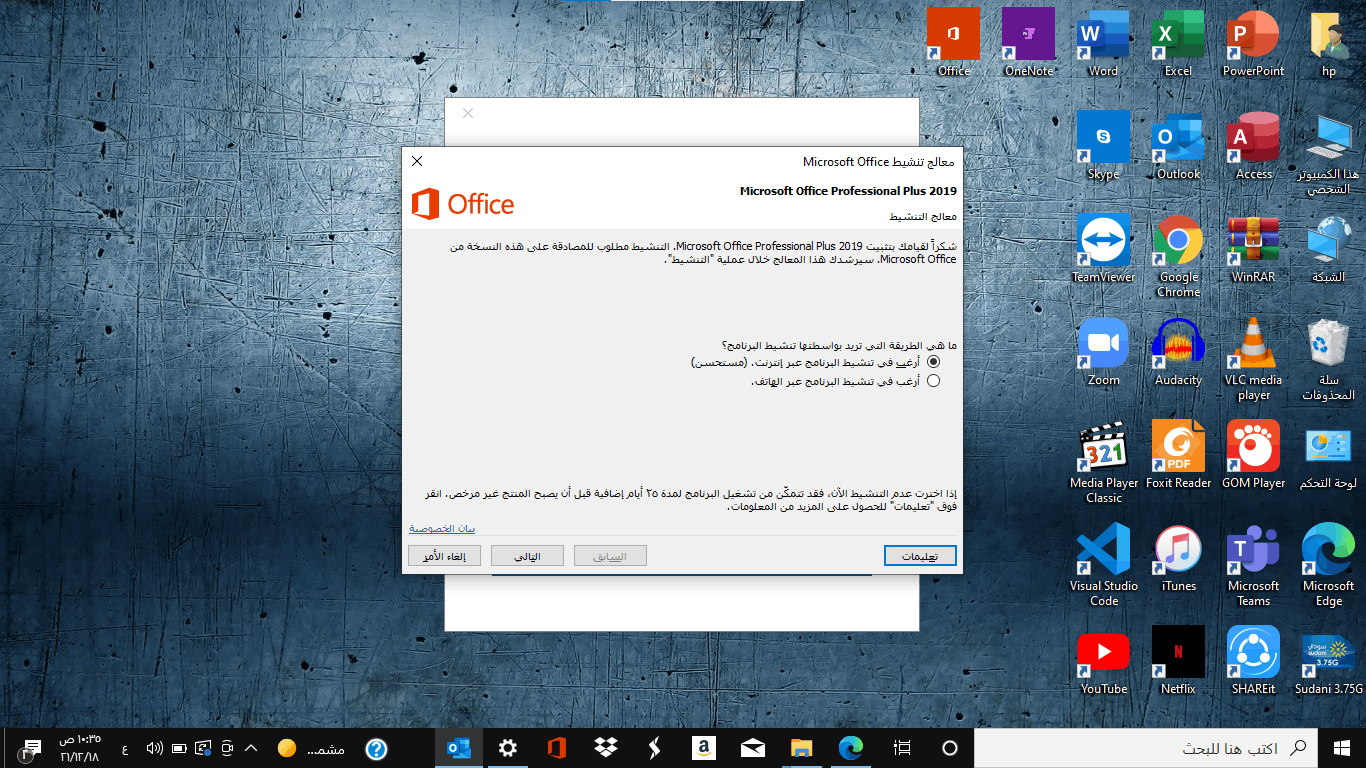Screen dimensions: 1366x768
Task: Click the Cancel (إلغاء الأمر) button
Action: (x=444, y=556)
